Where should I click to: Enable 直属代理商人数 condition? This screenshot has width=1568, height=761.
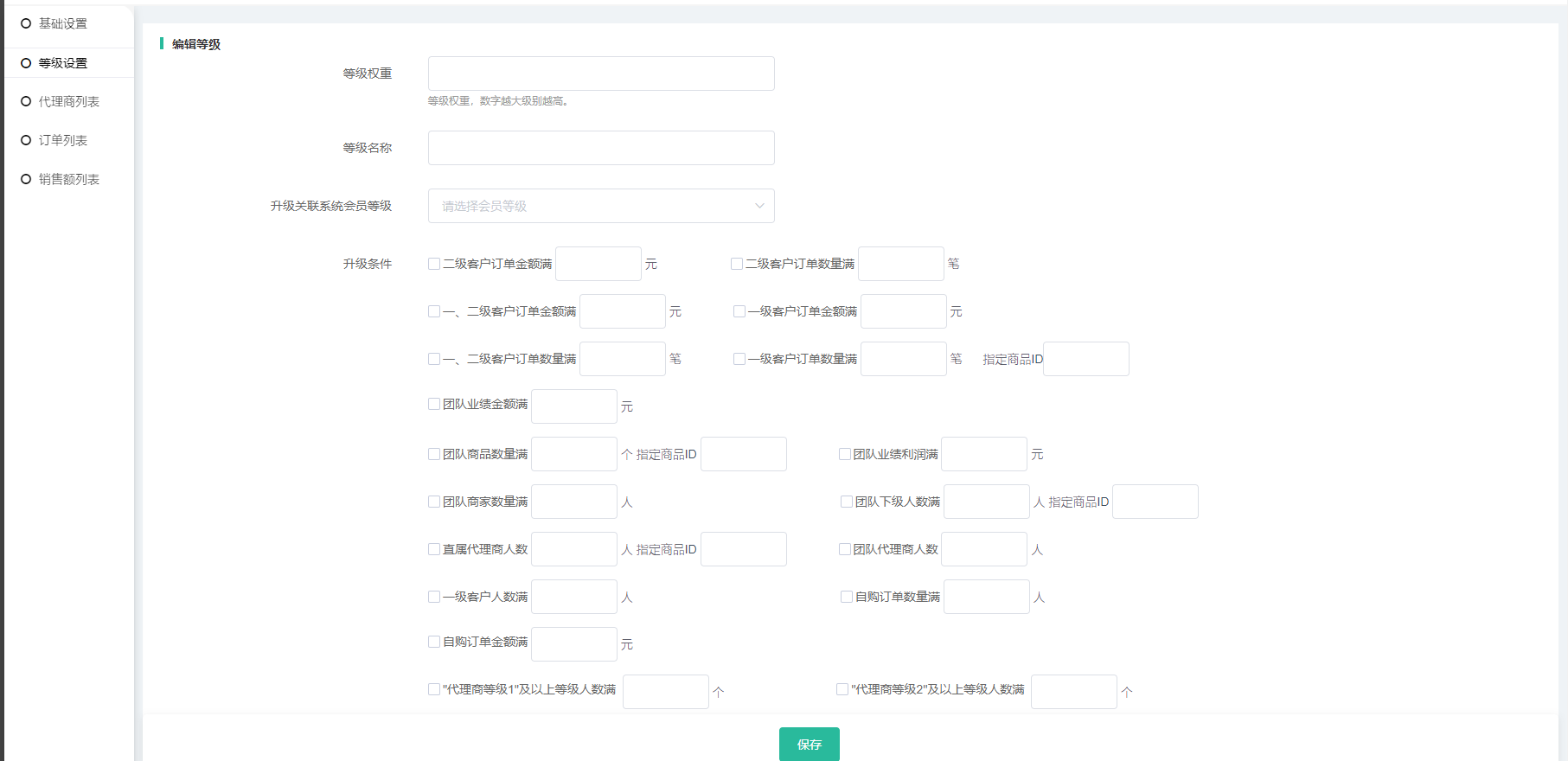coord(434,549)
